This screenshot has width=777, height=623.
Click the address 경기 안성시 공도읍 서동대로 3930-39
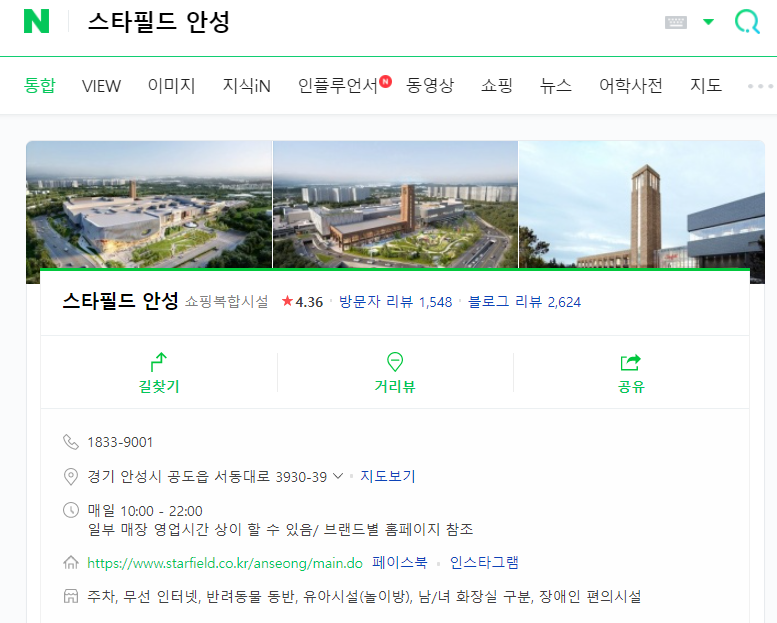(x=207, y=477)
